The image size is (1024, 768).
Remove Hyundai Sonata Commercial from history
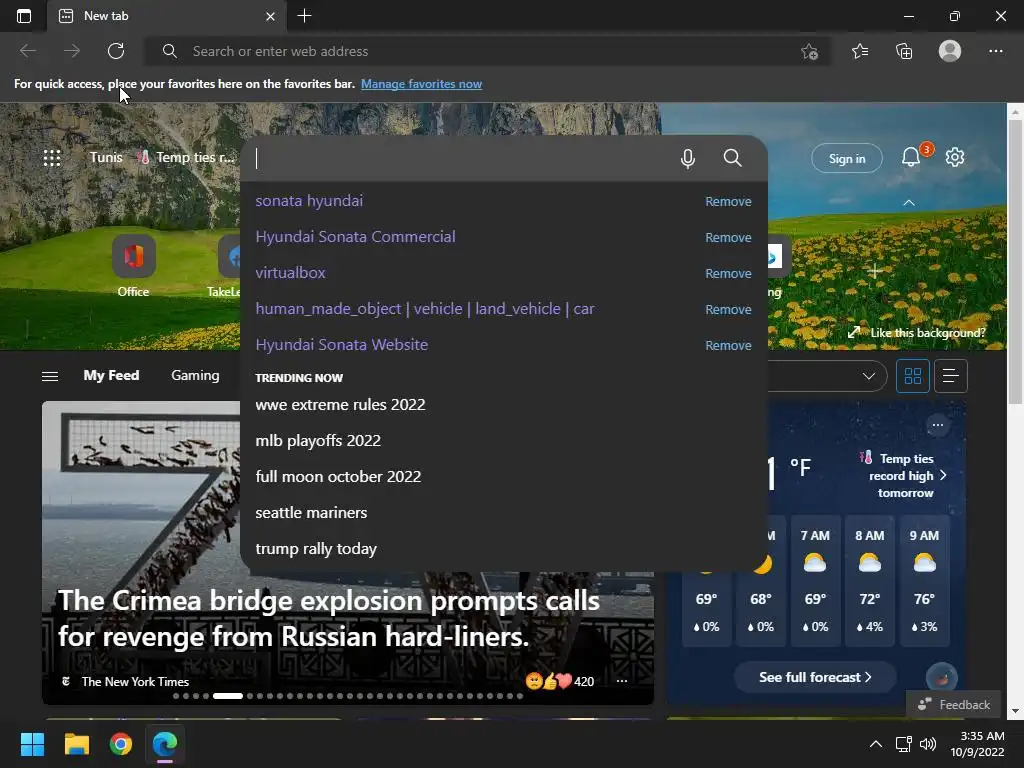(728, 237)
